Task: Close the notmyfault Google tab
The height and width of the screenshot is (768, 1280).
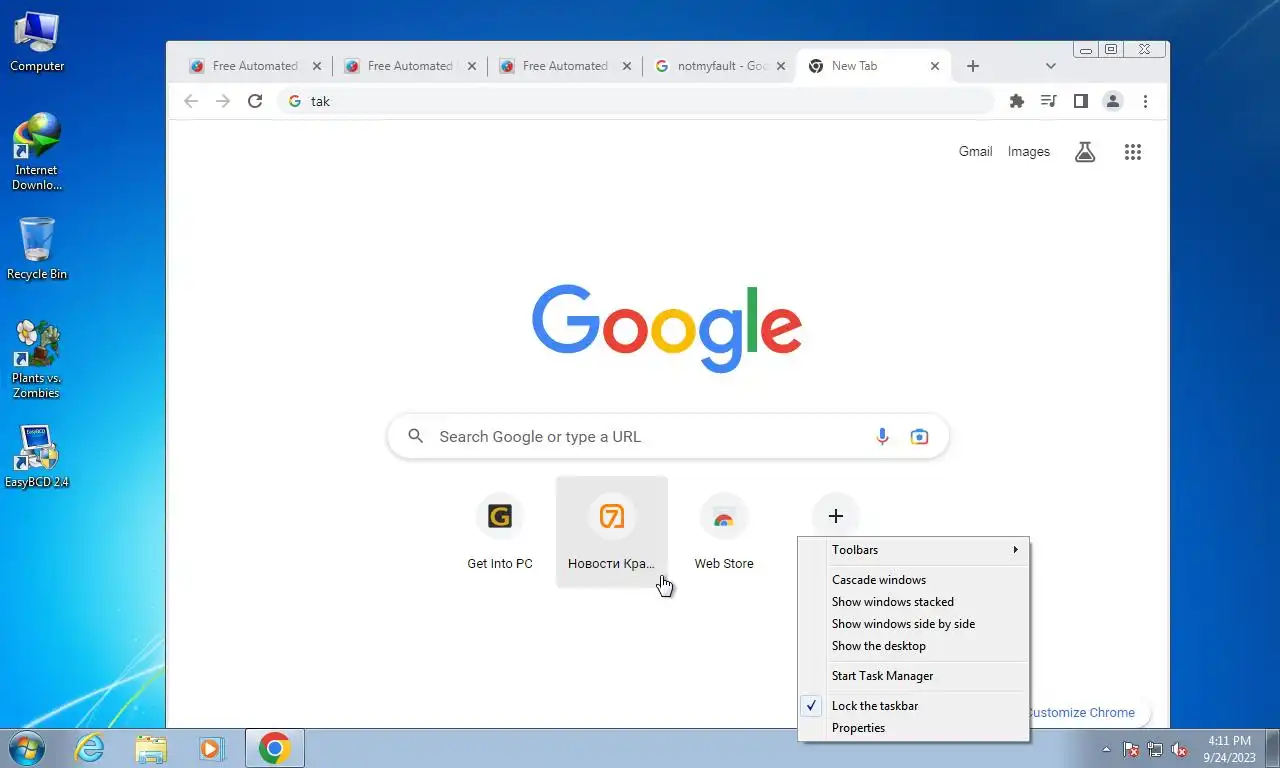Action: 780,66
